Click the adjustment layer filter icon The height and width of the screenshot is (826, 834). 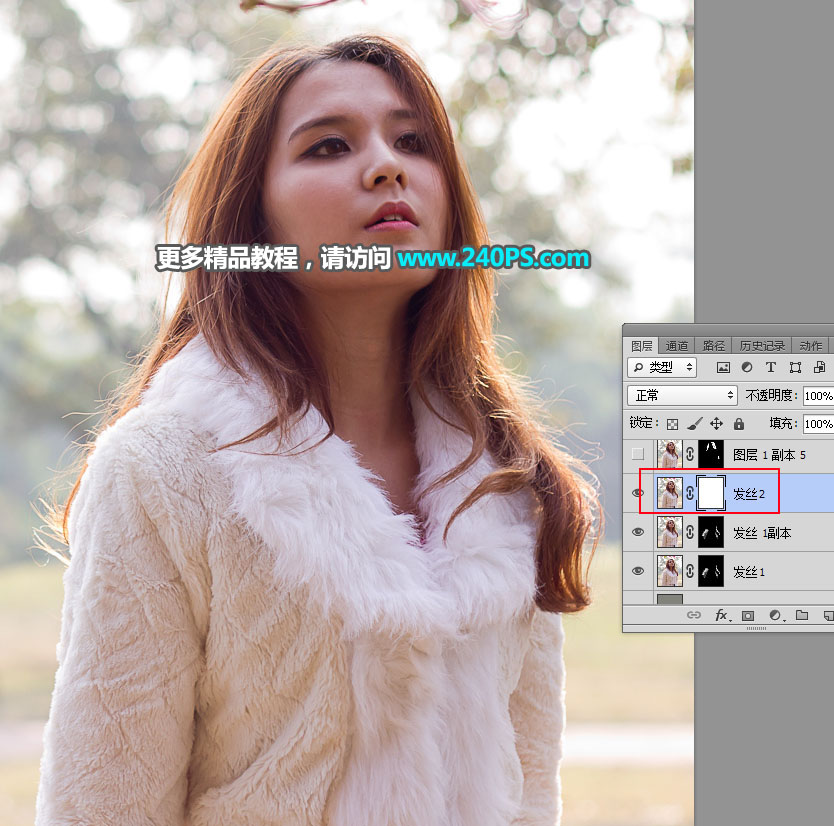pyautogui.click(x=747, y=368)
